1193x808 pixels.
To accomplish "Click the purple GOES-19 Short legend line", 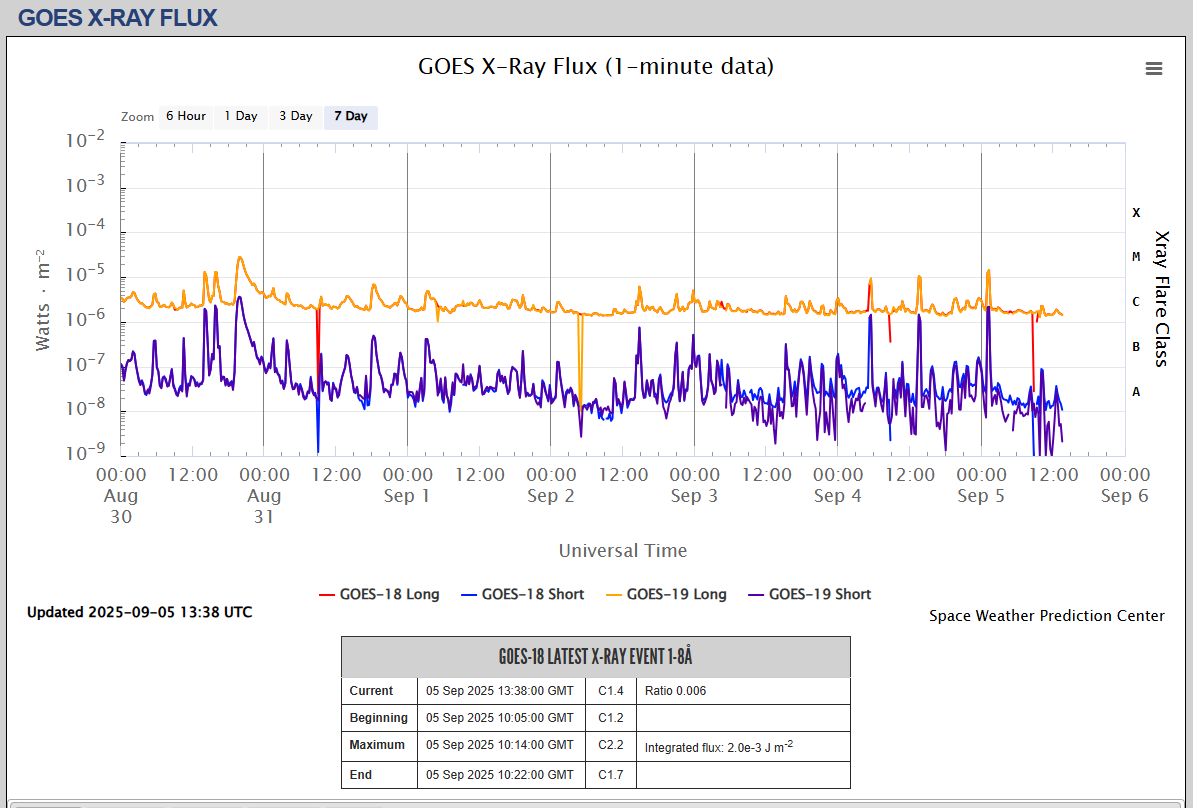I will click(755, 595).
